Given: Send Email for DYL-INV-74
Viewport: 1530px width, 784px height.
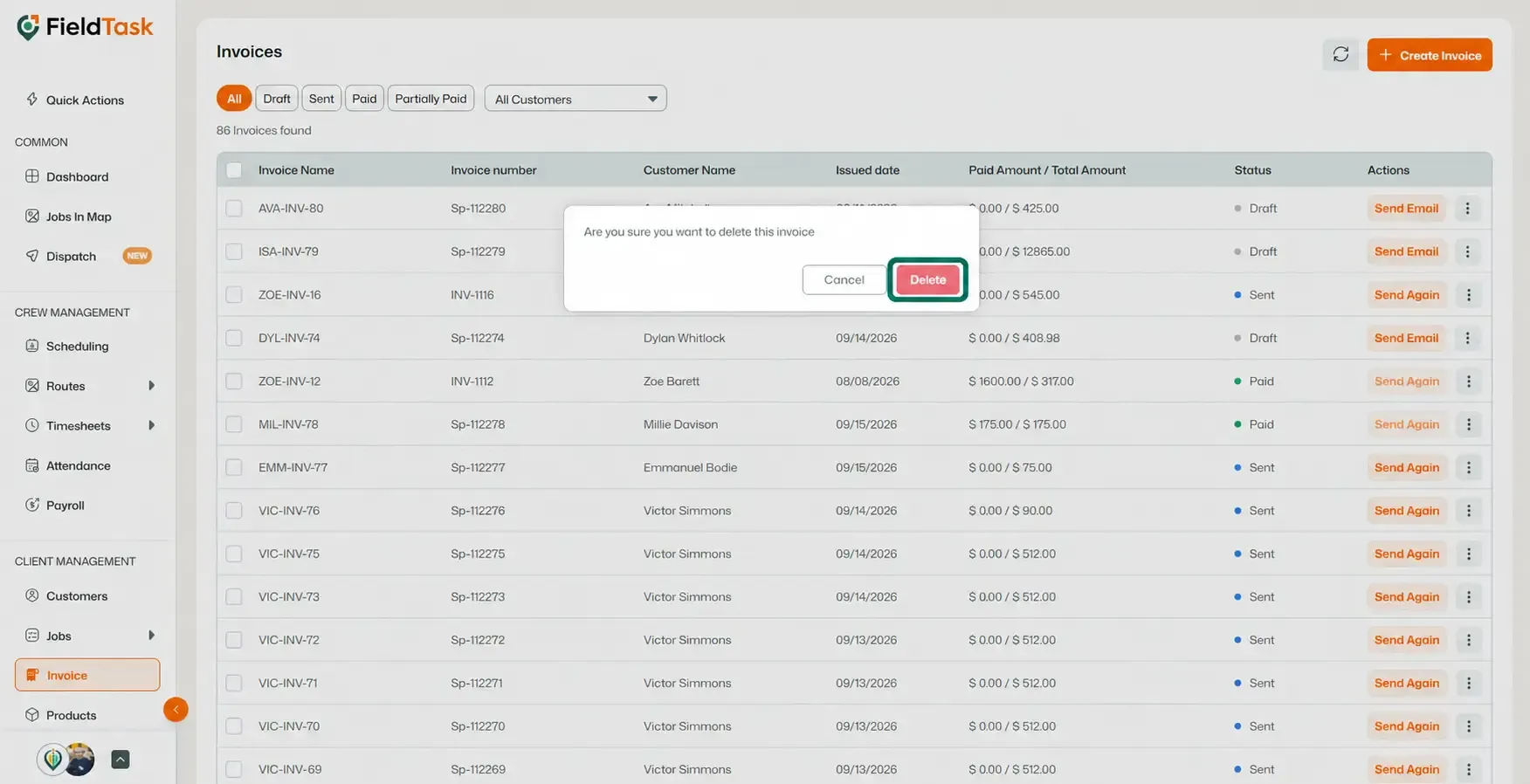Looking at the screenshot, I should click(x=1406, y=338).
